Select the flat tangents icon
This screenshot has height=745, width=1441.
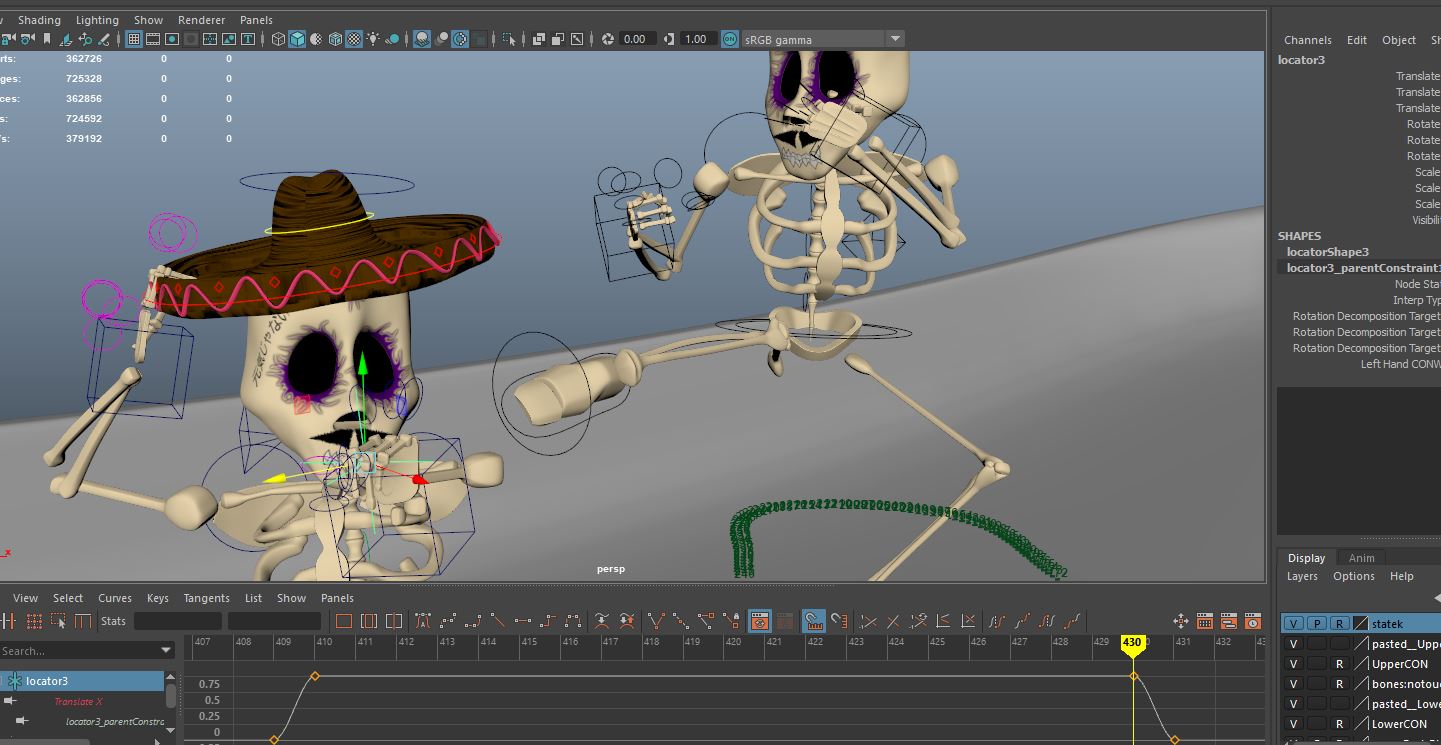tap(522, 621)
